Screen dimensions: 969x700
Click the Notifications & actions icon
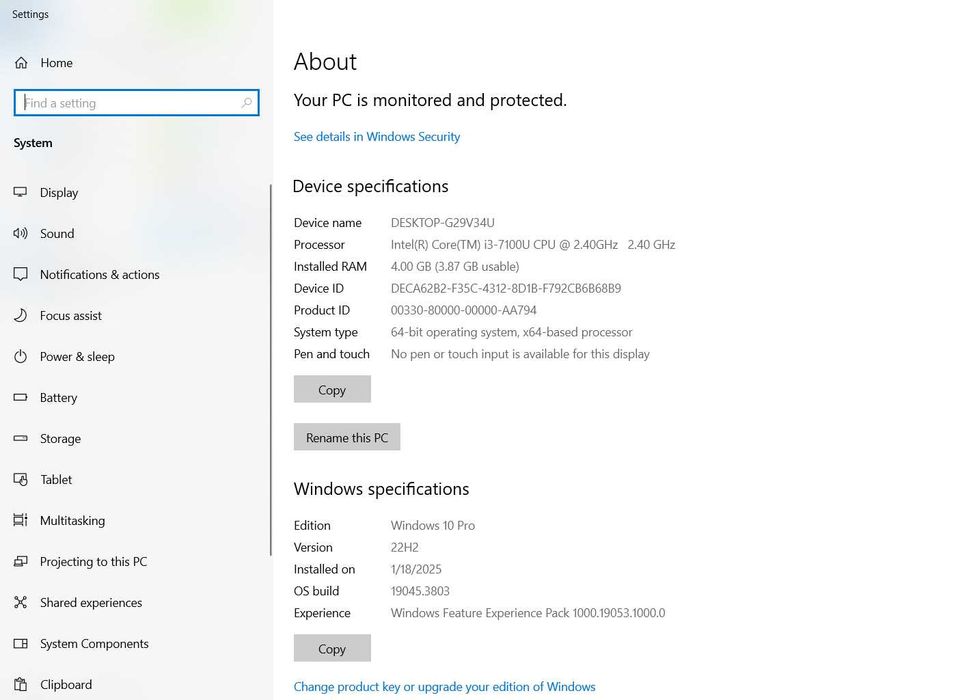tap(20, 274)
